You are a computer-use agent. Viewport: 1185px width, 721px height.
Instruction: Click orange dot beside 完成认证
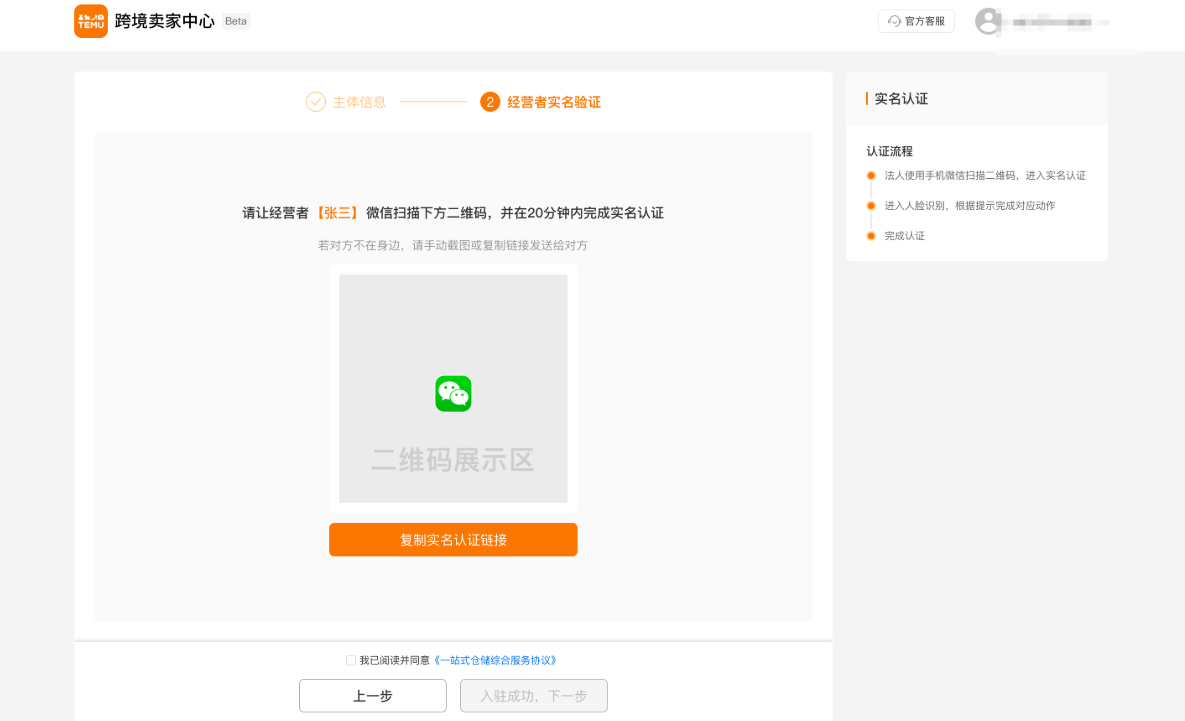871,236
